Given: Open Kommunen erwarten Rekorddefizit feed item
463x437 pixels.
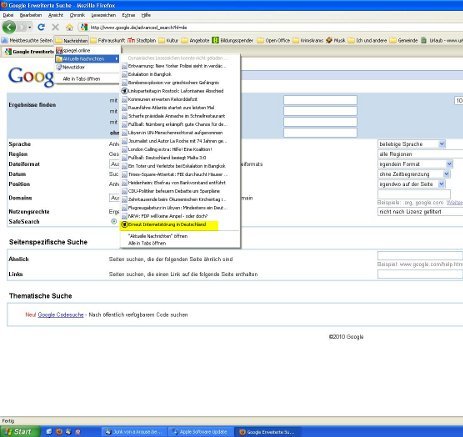Looking at the screenshot, I should pos(180,99).
